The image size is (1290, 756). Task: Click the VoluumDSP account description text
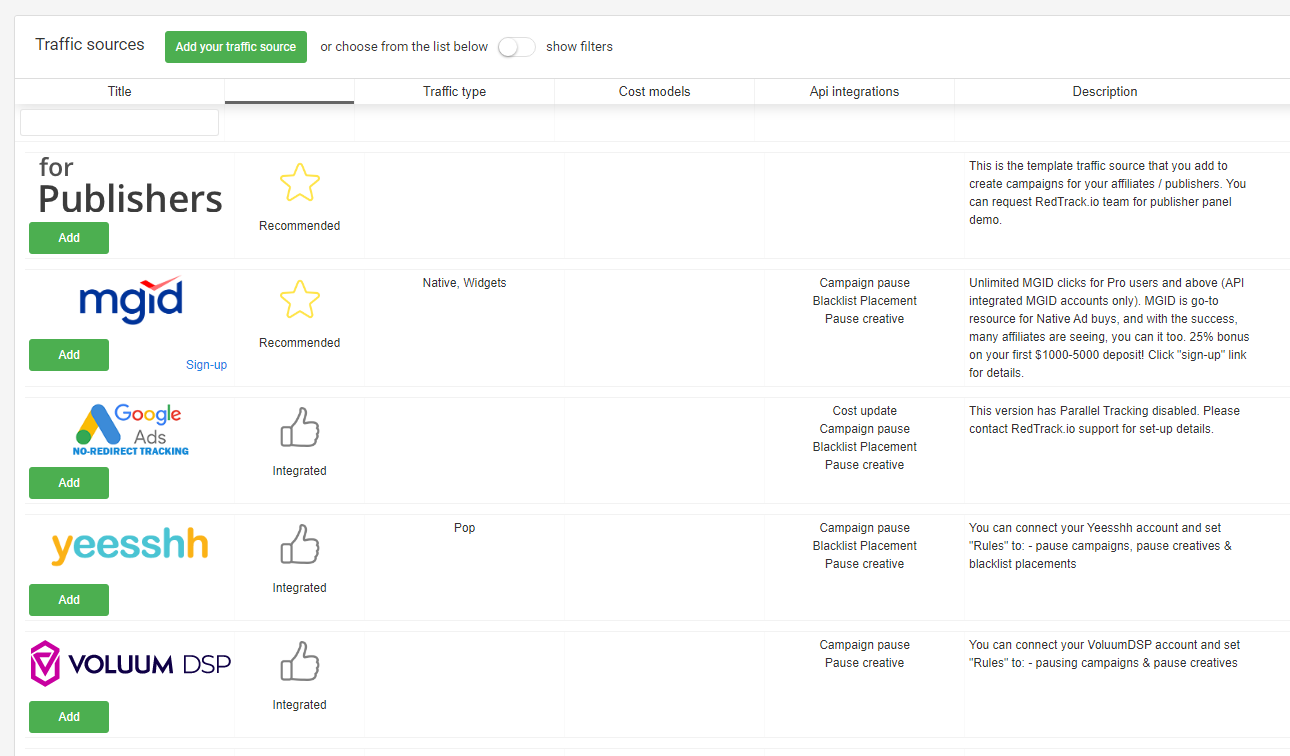(x=1104, y=654)
